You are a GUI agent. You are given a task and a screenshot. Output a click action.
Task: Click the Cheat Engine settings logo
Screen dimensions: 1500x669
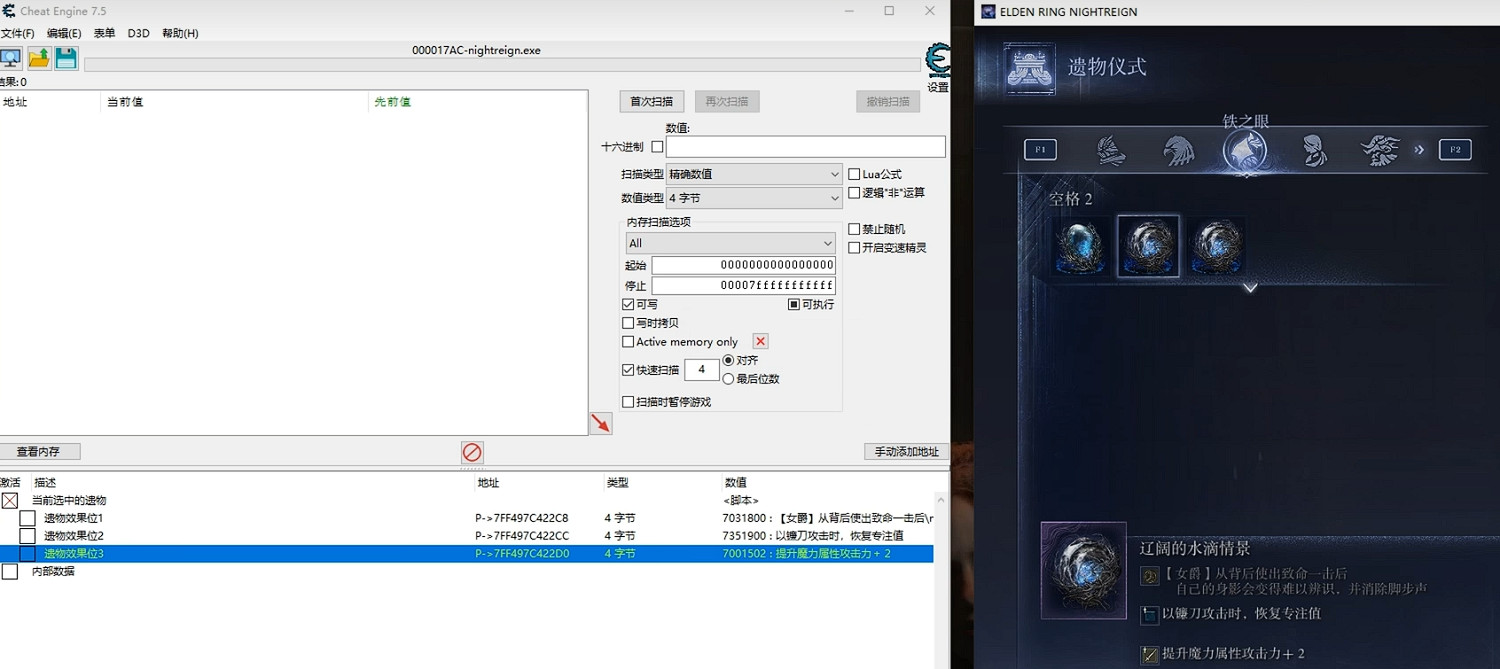coord(937,60)
